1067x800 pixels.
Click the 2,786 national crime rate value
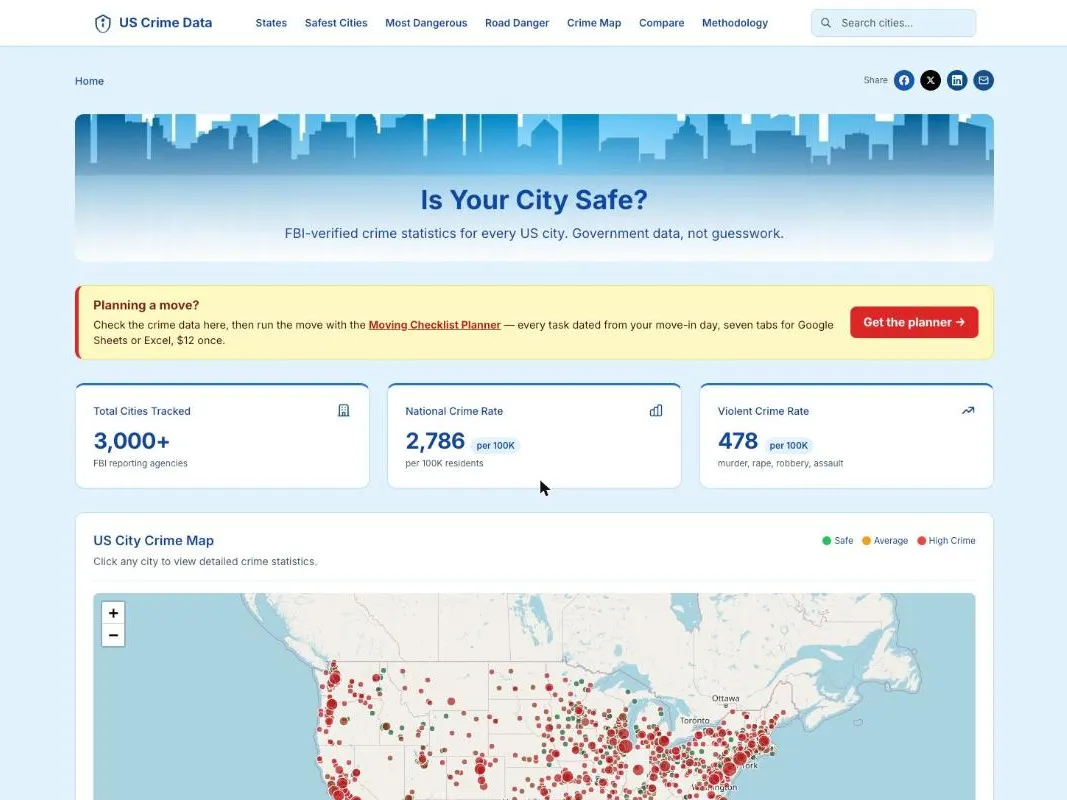(435, 441)
